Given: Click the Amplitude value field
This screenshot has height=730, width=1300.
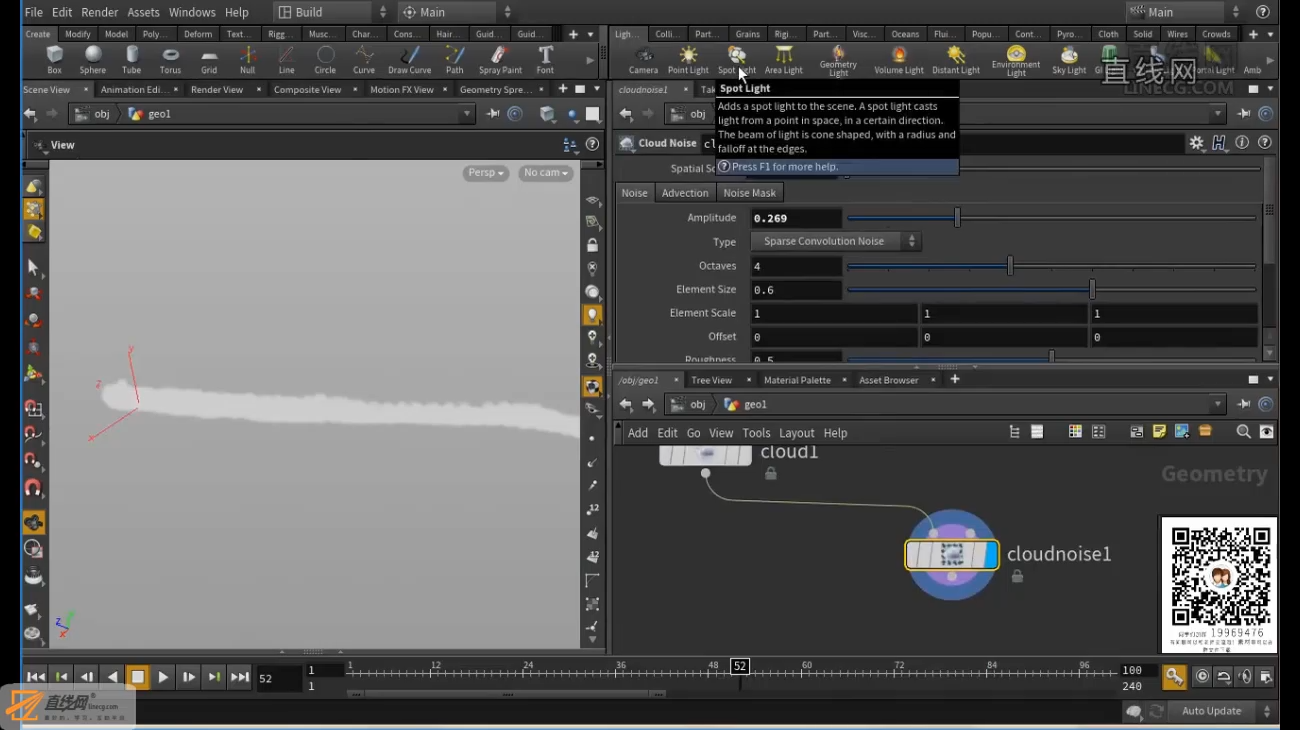Looking at the screenshot, I should point(796,218).
